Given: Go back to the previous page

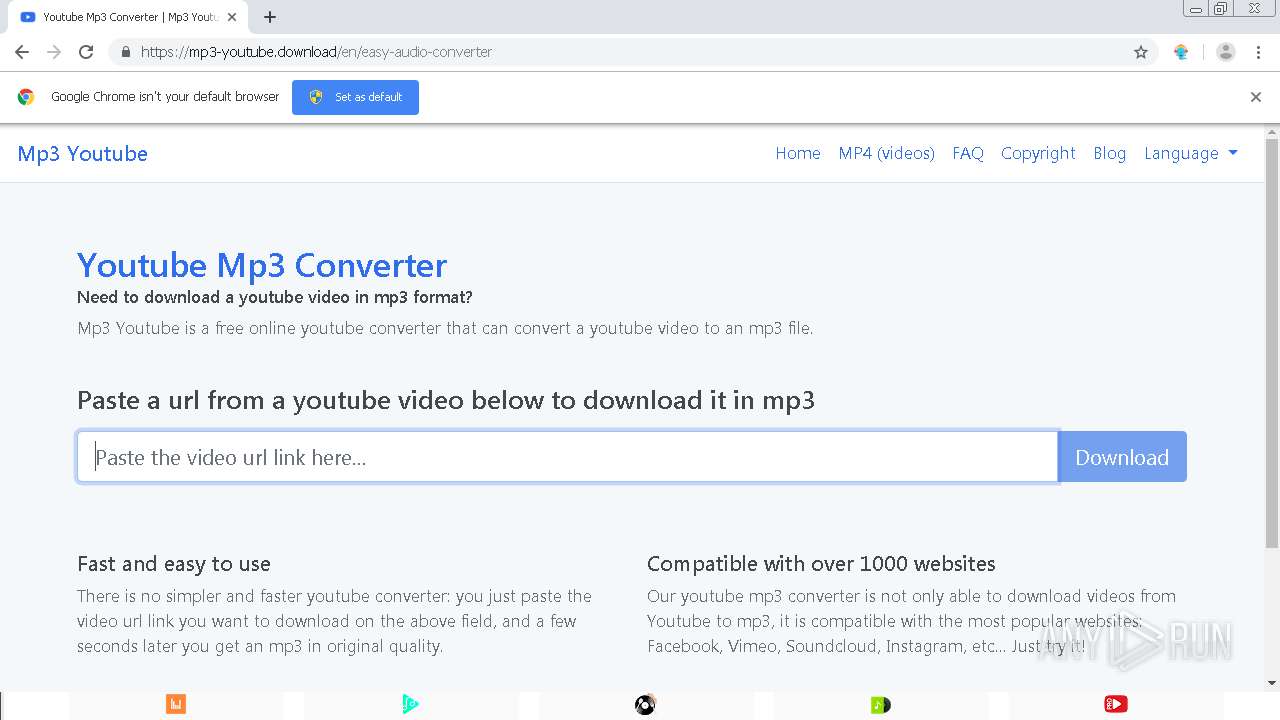Looking at the screenshot, I should (x=22, y=52).
